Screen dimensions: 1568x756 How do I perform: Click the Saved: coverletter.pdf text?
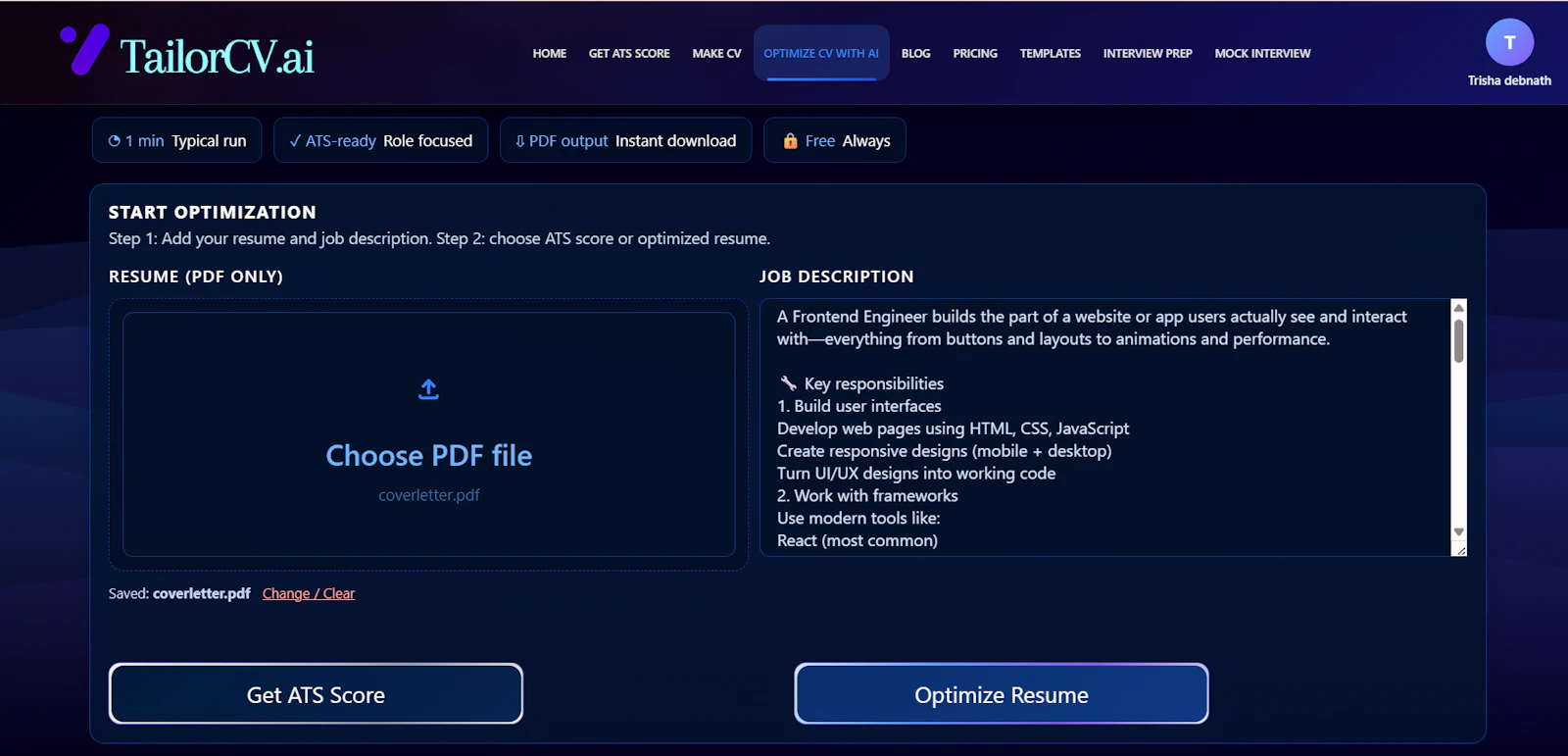179,593
